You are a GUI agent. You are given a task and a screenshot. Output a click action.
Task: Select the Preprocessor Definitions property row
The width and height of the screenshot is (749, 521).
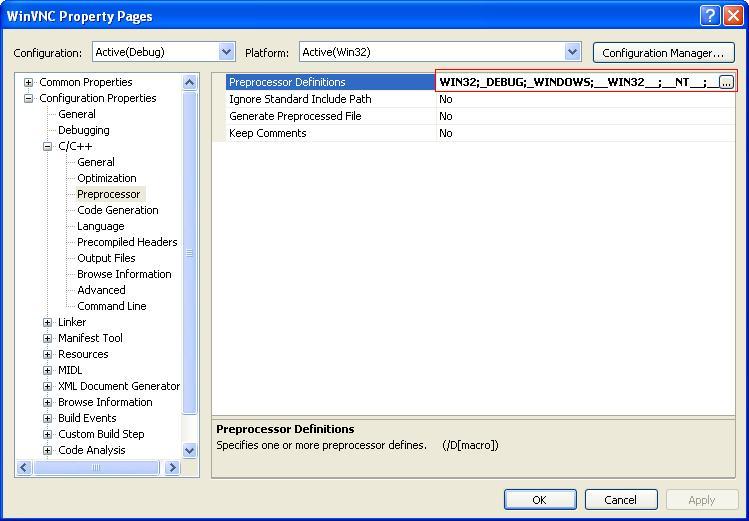point(331,82)
